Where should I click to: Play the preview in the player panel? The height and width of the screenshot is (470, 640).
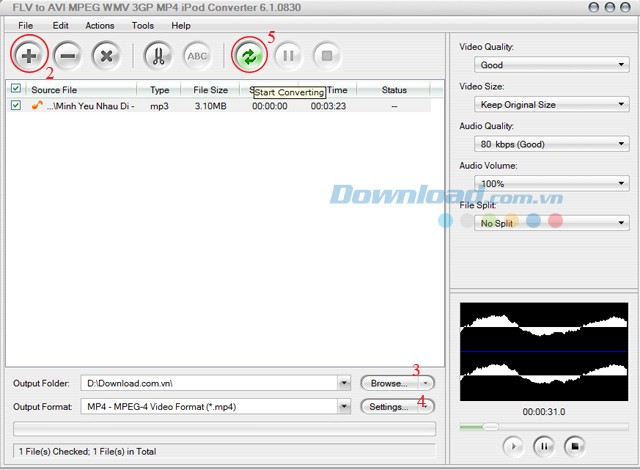[513, 446]
